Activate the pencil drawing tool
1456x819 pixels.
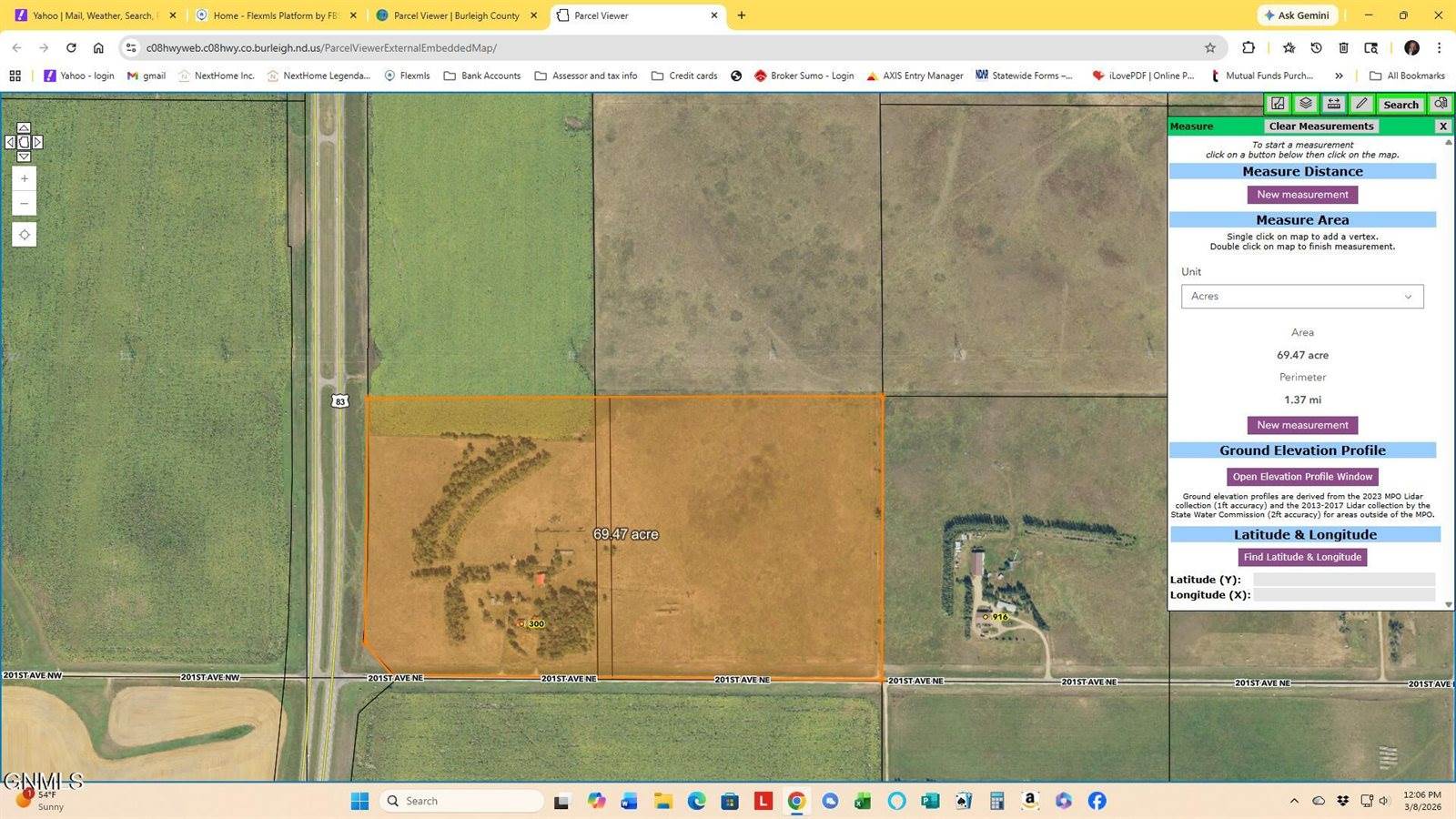1360,104
